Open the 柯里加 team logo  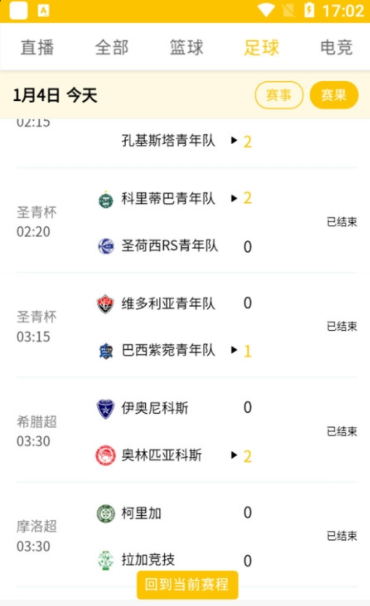coord(106,514)
